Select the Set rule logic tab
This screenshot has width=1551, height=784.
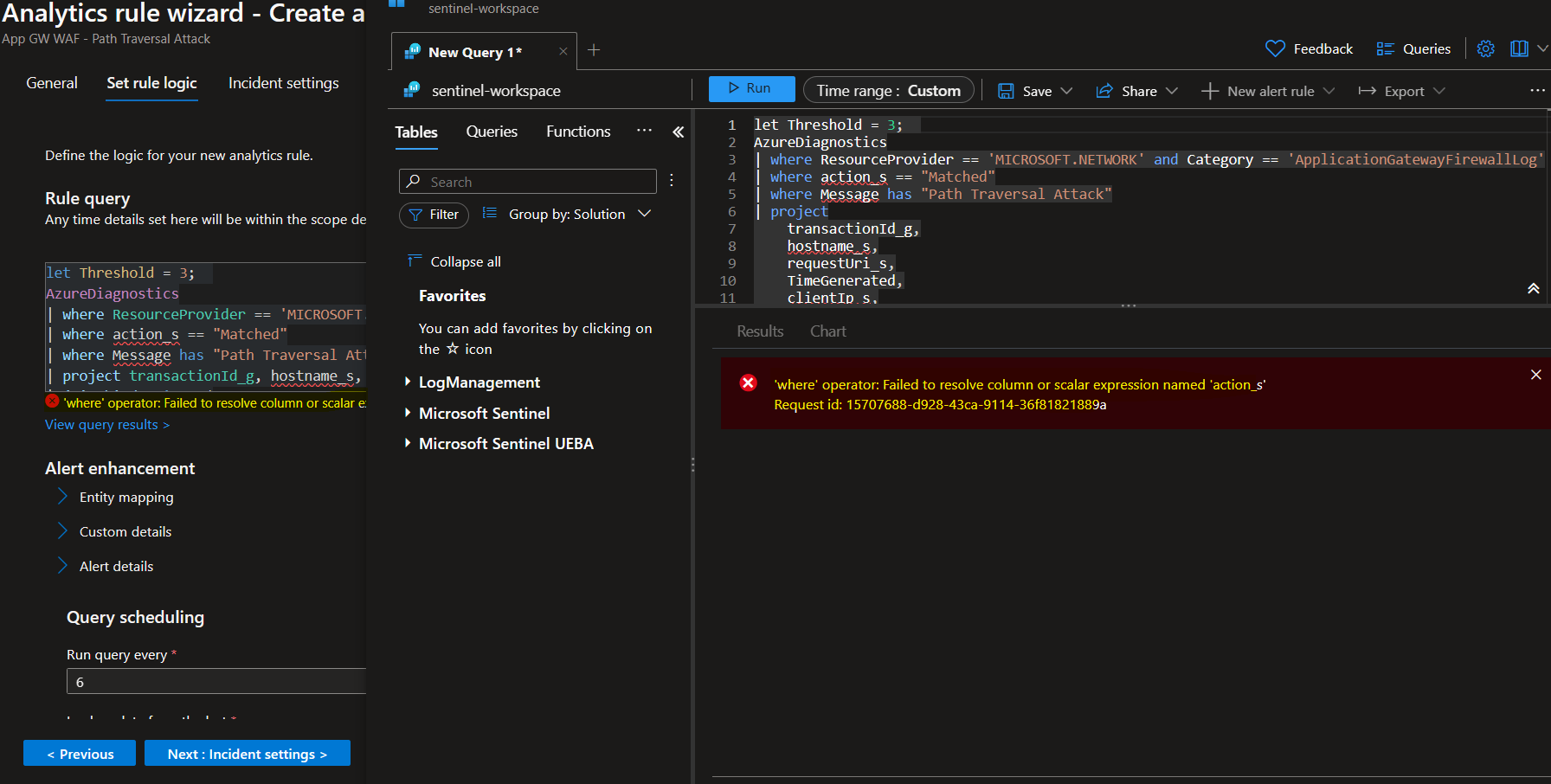click(x=151, y=83)
